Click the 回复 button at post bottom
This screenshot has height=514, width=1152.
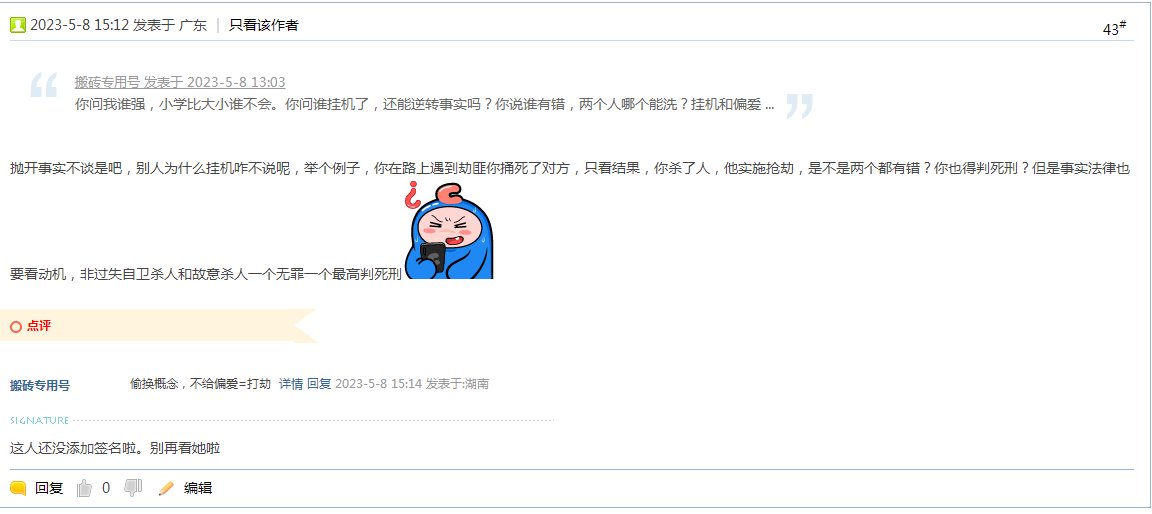click(x=49, y=488)
